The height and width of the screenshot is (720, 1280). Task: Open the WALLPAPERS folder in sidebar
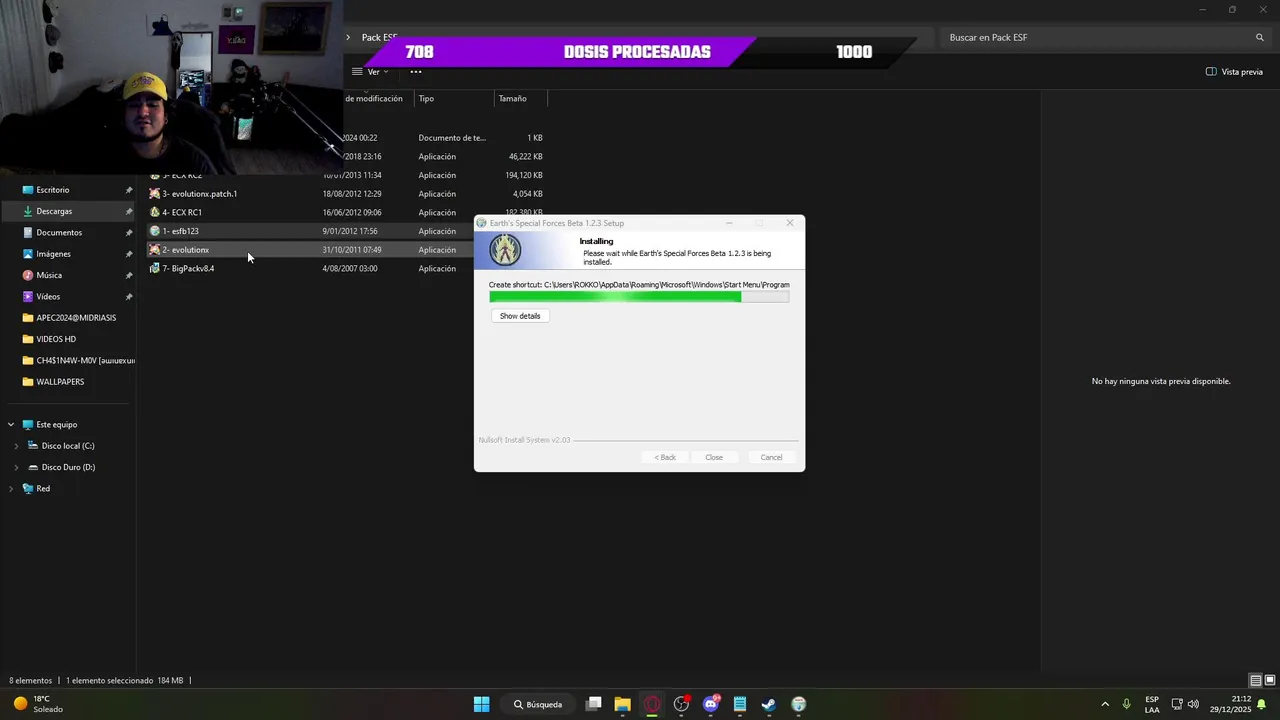[60, 382]
